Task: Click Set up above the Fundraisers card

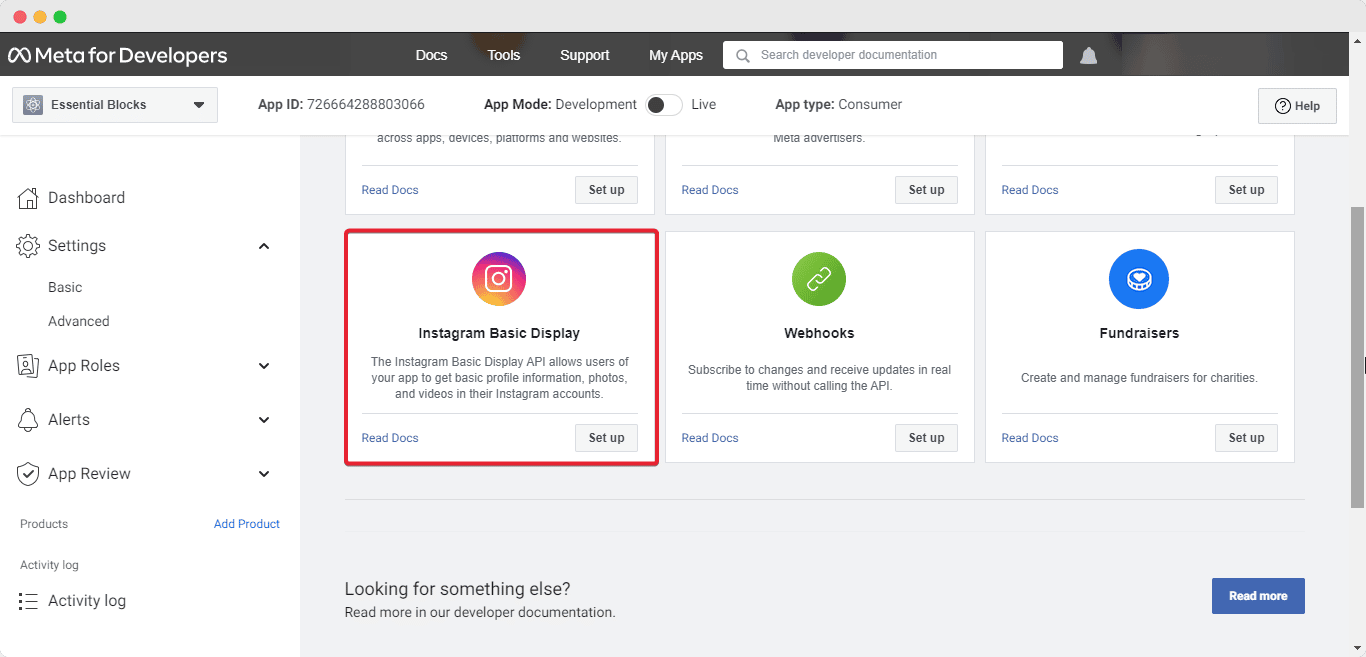Action: pos(1246,190)
